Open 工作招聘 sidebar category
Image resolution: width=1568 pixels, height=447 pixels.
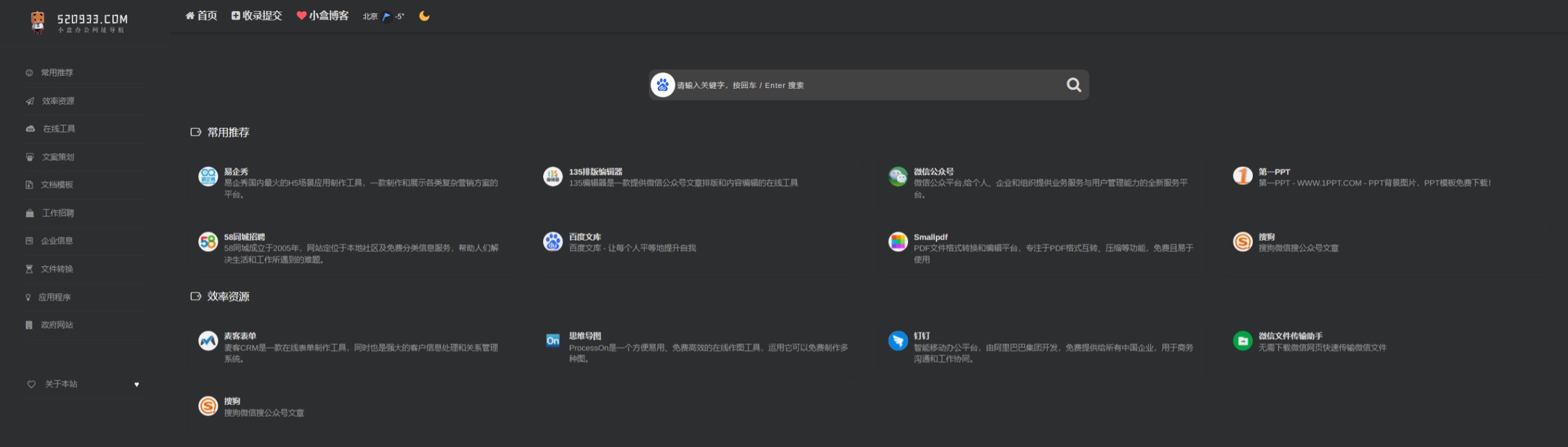coord(58,213)
